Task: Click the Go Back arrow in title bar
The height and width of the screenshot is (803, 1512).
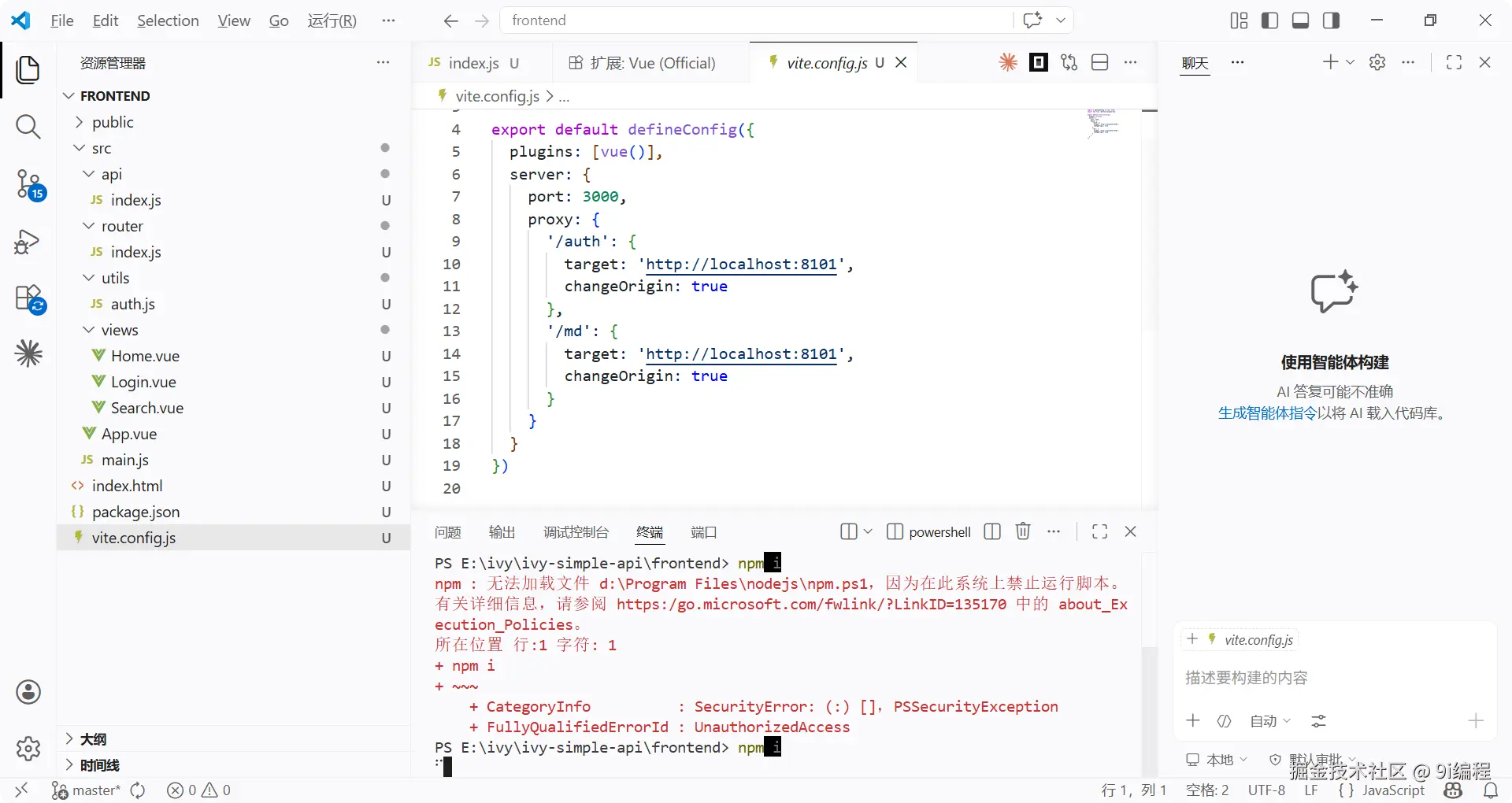Action: coord(450,20)
